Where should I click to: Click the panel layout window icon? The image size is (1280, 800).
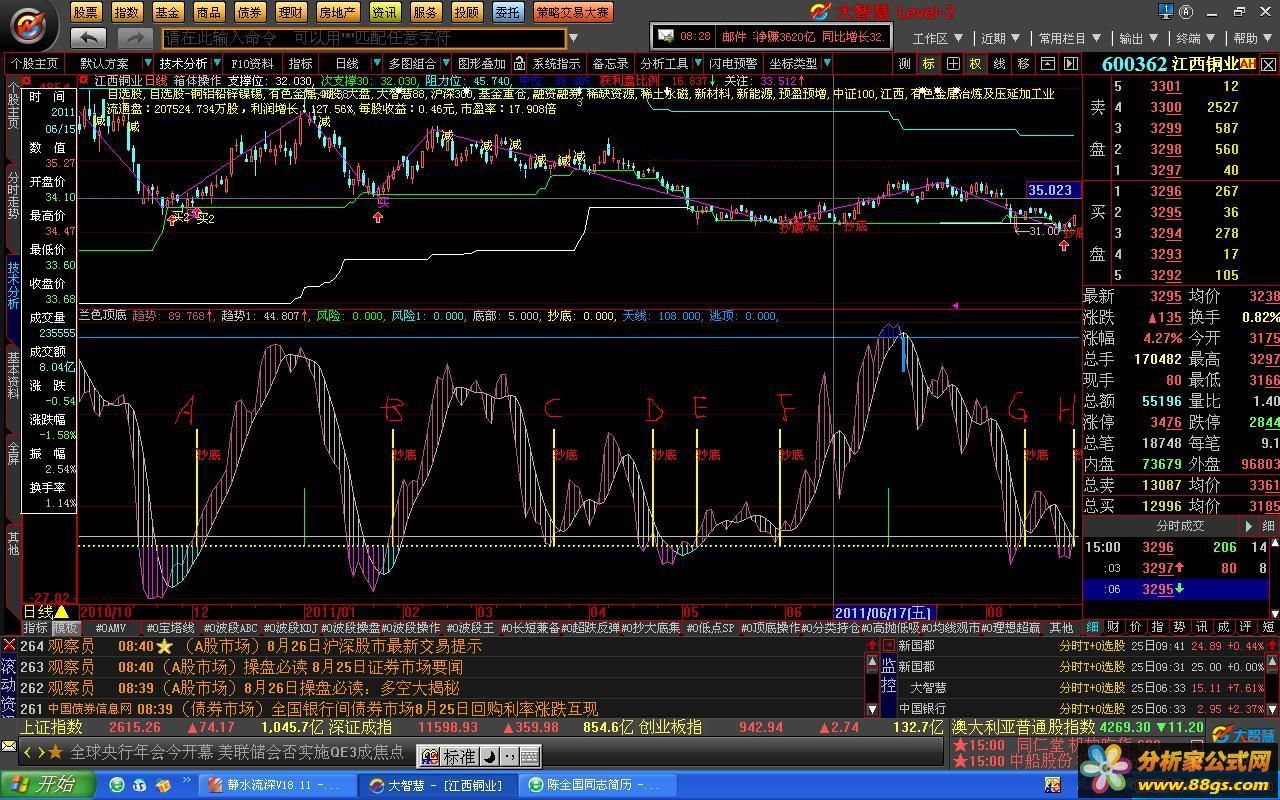[x=1048, y=63]
